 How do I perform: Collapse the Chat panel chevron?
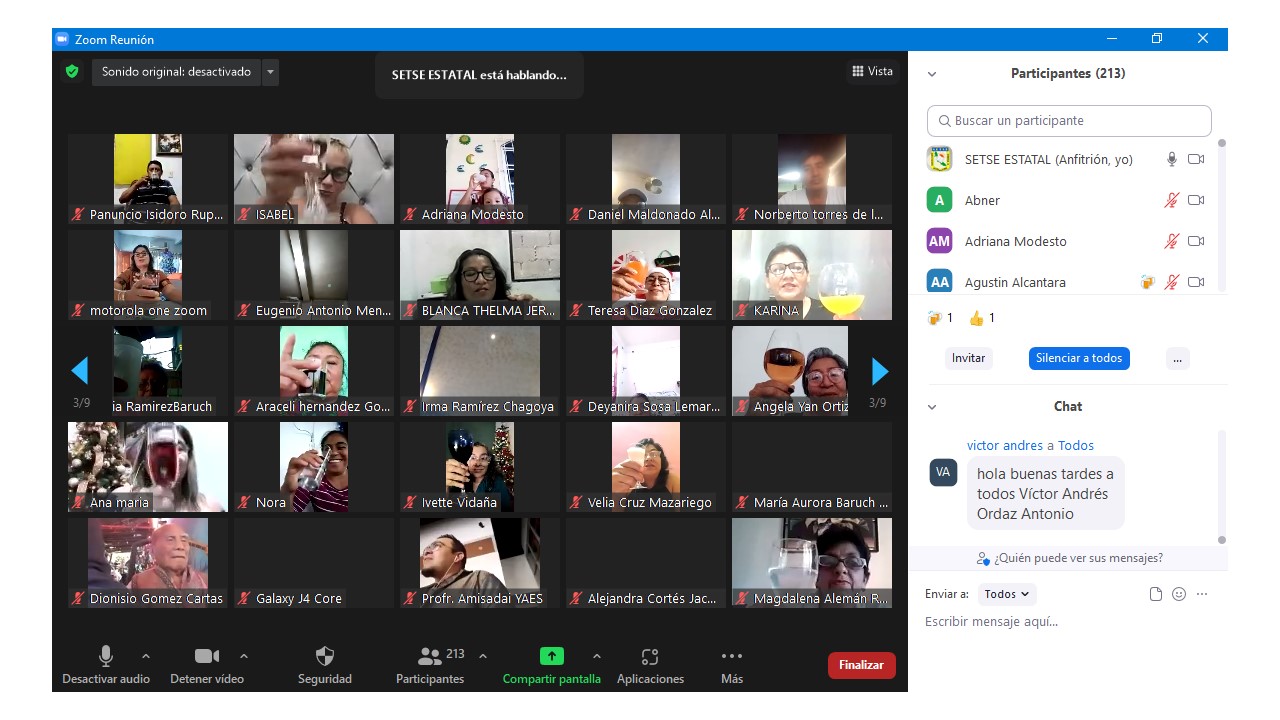click(x=932, y=407)
